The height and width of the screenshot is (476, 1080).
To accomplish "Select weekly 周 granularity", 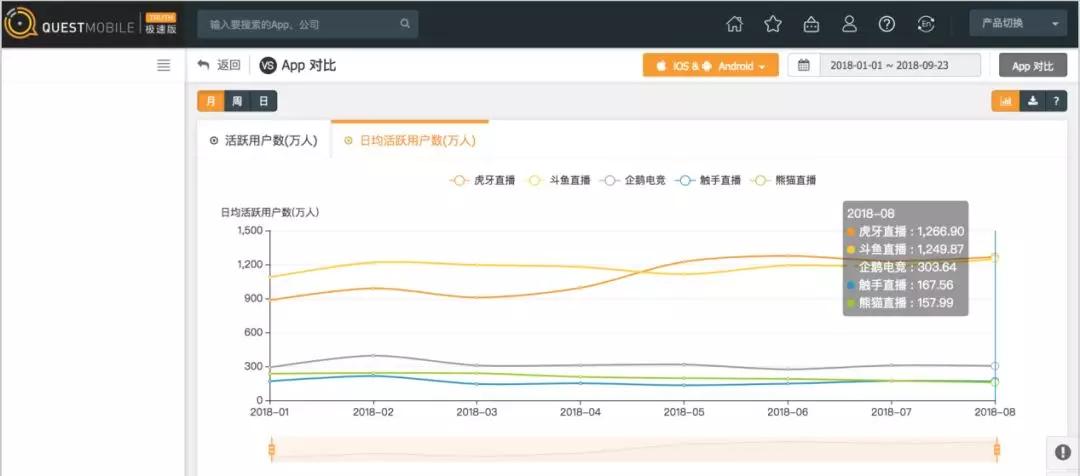I will pyautogui.click(x=237, y=101).
